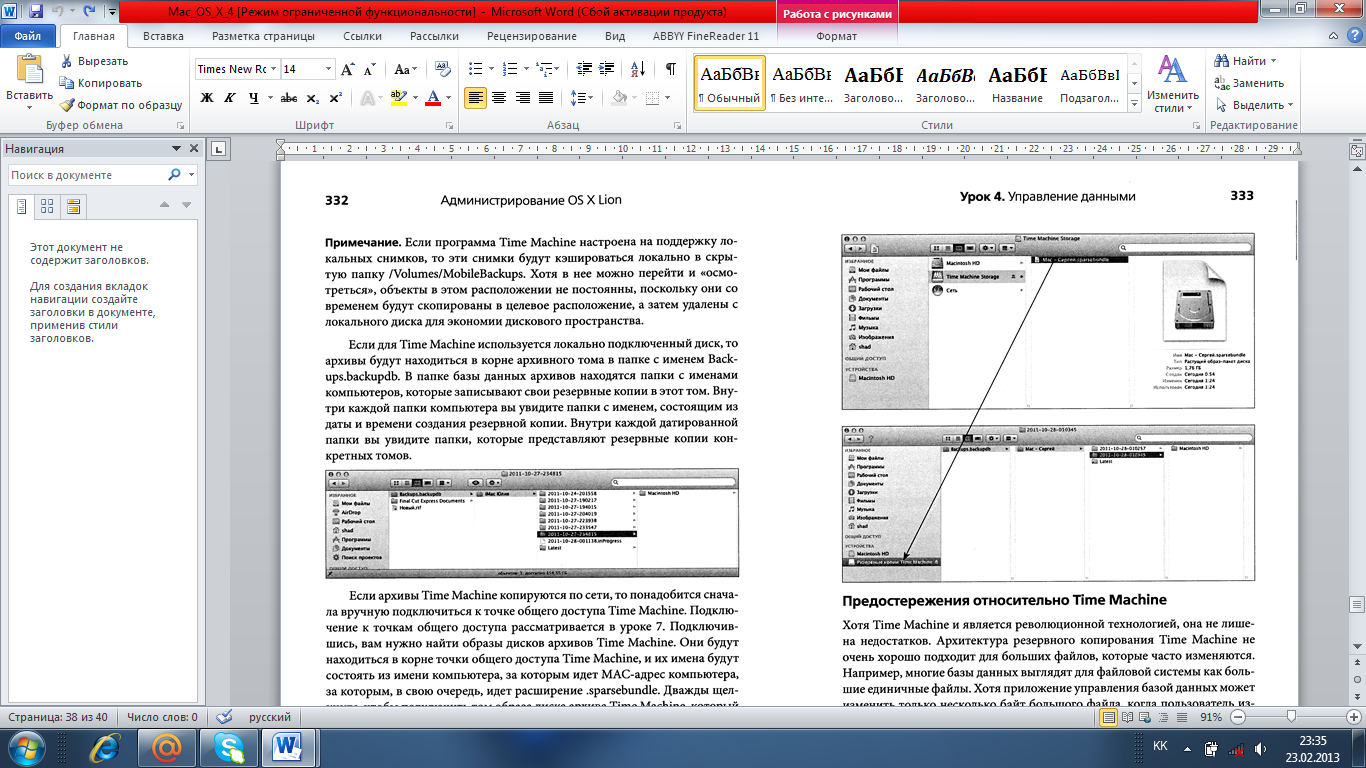The image size is (1366, 768).
Task: Open the page thumbnails tab in navigation pane
Action: pos(46,207)
